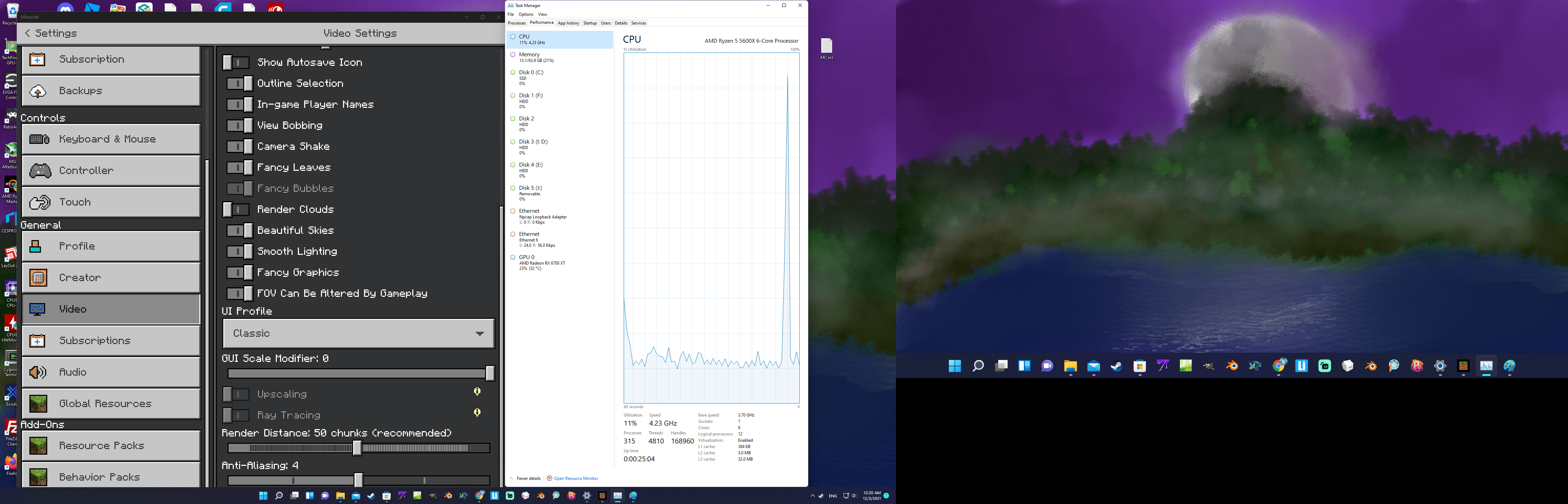Viewport: 1568px width, 504px height.
Task: Expand the UI Profile Classic dropdown
Action: [358, 334]
